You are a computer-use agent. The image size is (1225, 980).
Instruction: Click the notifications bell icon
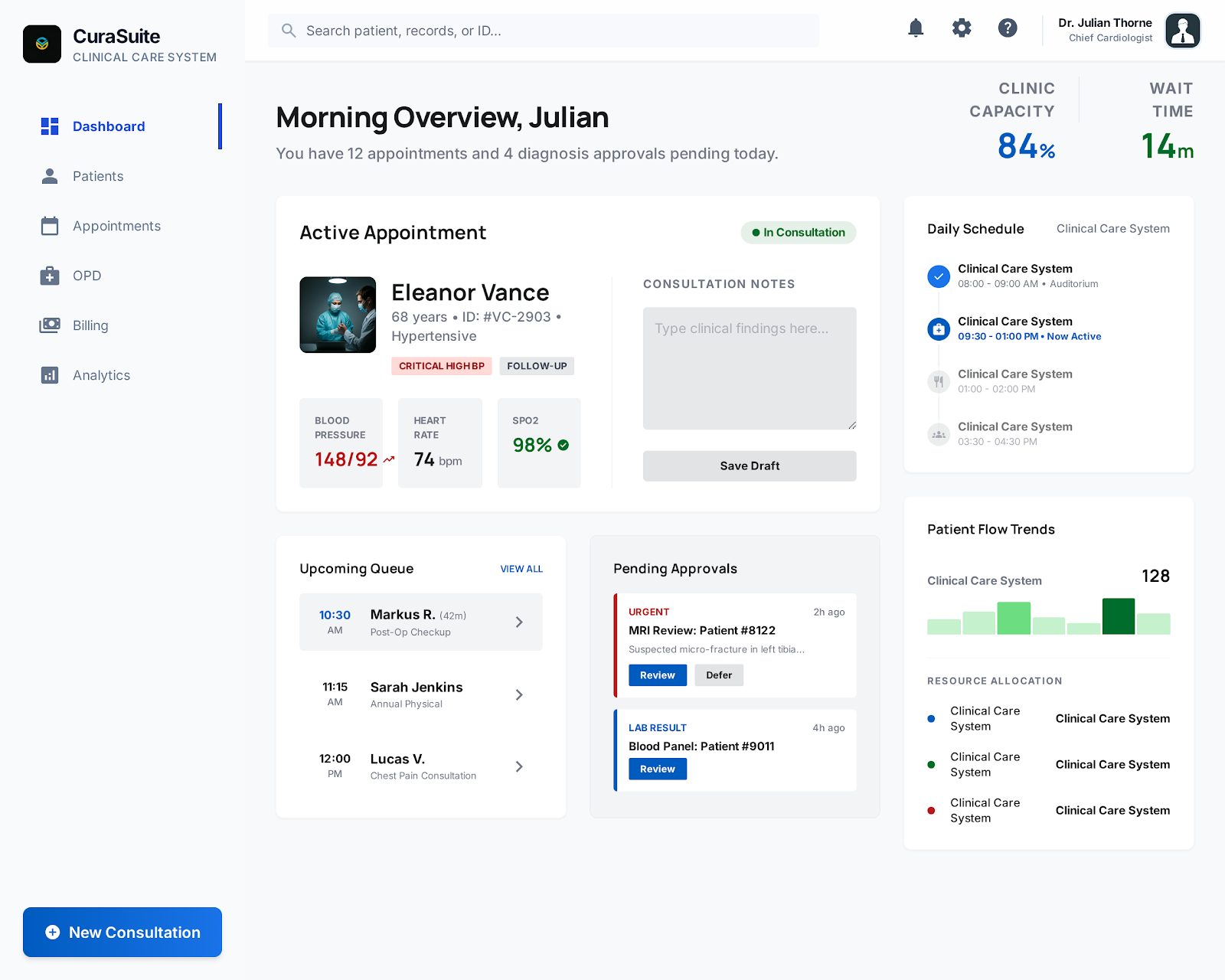[x=916, y=29]
